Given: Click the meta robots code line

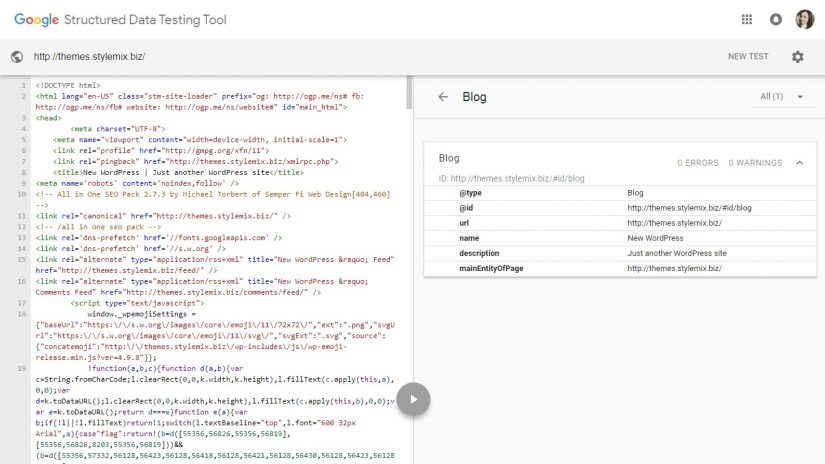Looking at the screenshot, I should pos(137,183).
